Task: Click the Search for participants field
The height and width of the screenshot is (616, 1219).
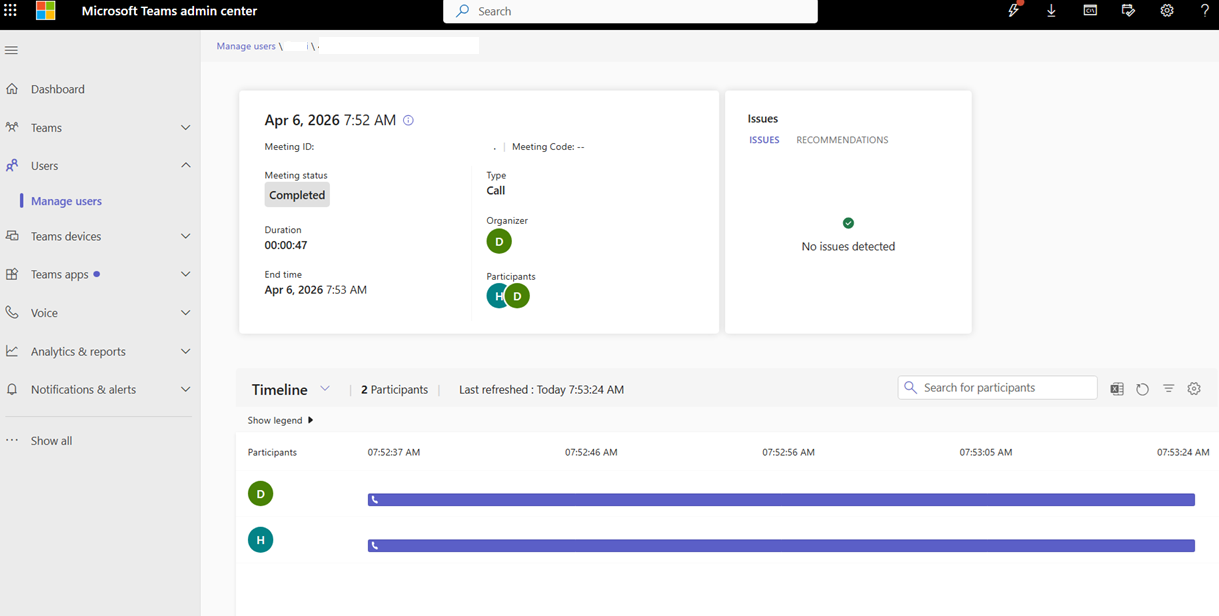Action: click(997, 388)
